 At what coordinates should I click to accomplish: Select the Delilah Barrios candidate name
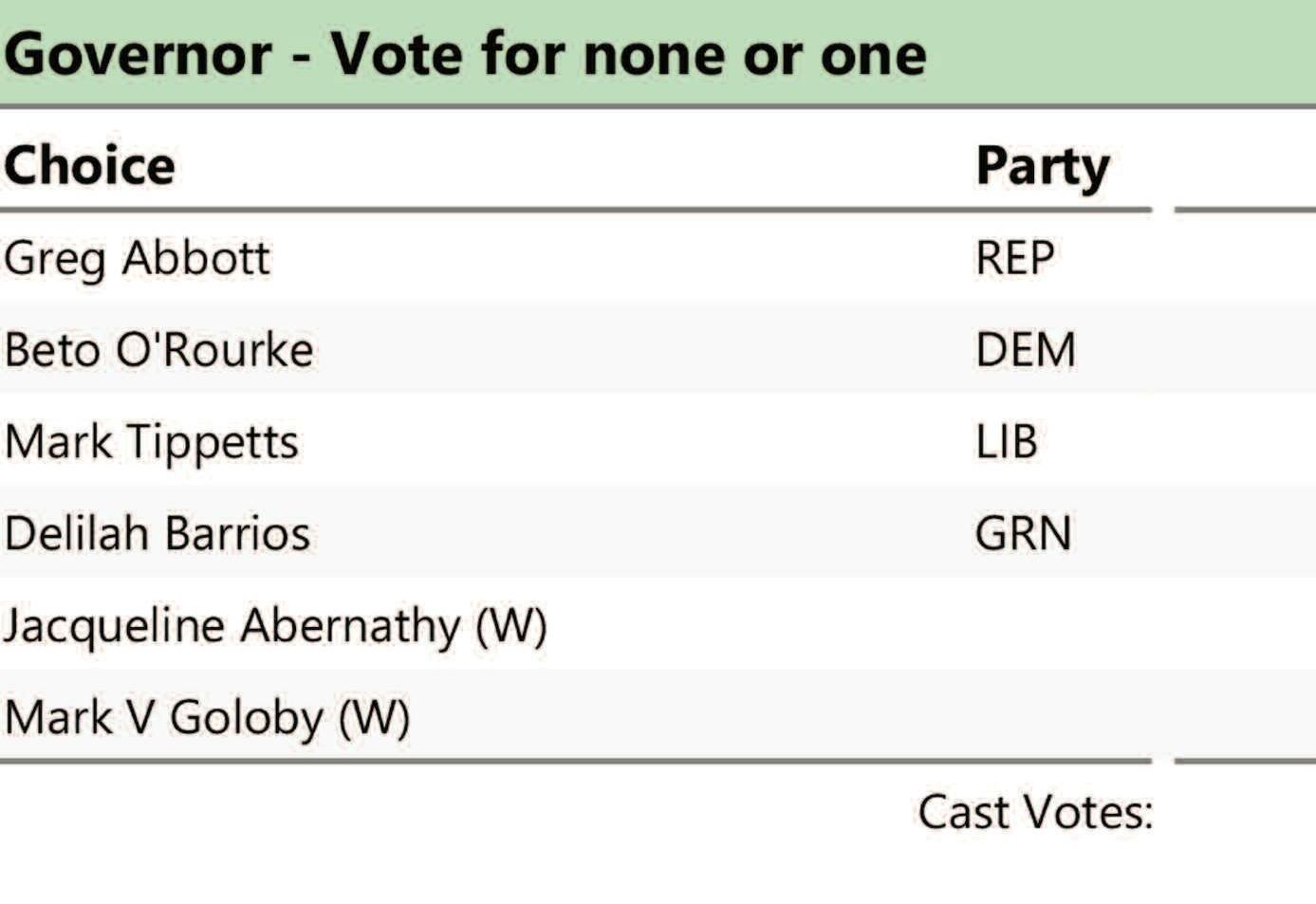pyautogui.click(x=158, y=533)
